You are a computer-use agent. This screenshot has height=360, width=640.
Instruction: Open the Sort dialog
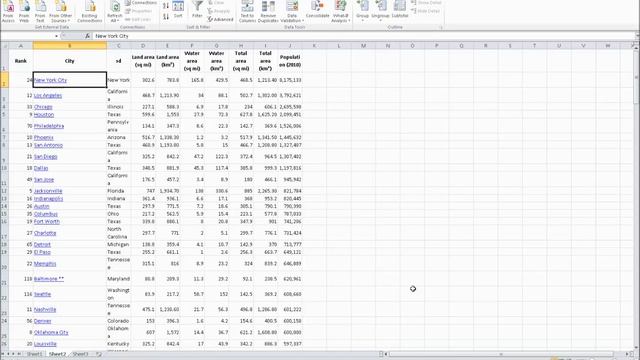(178, 10)
